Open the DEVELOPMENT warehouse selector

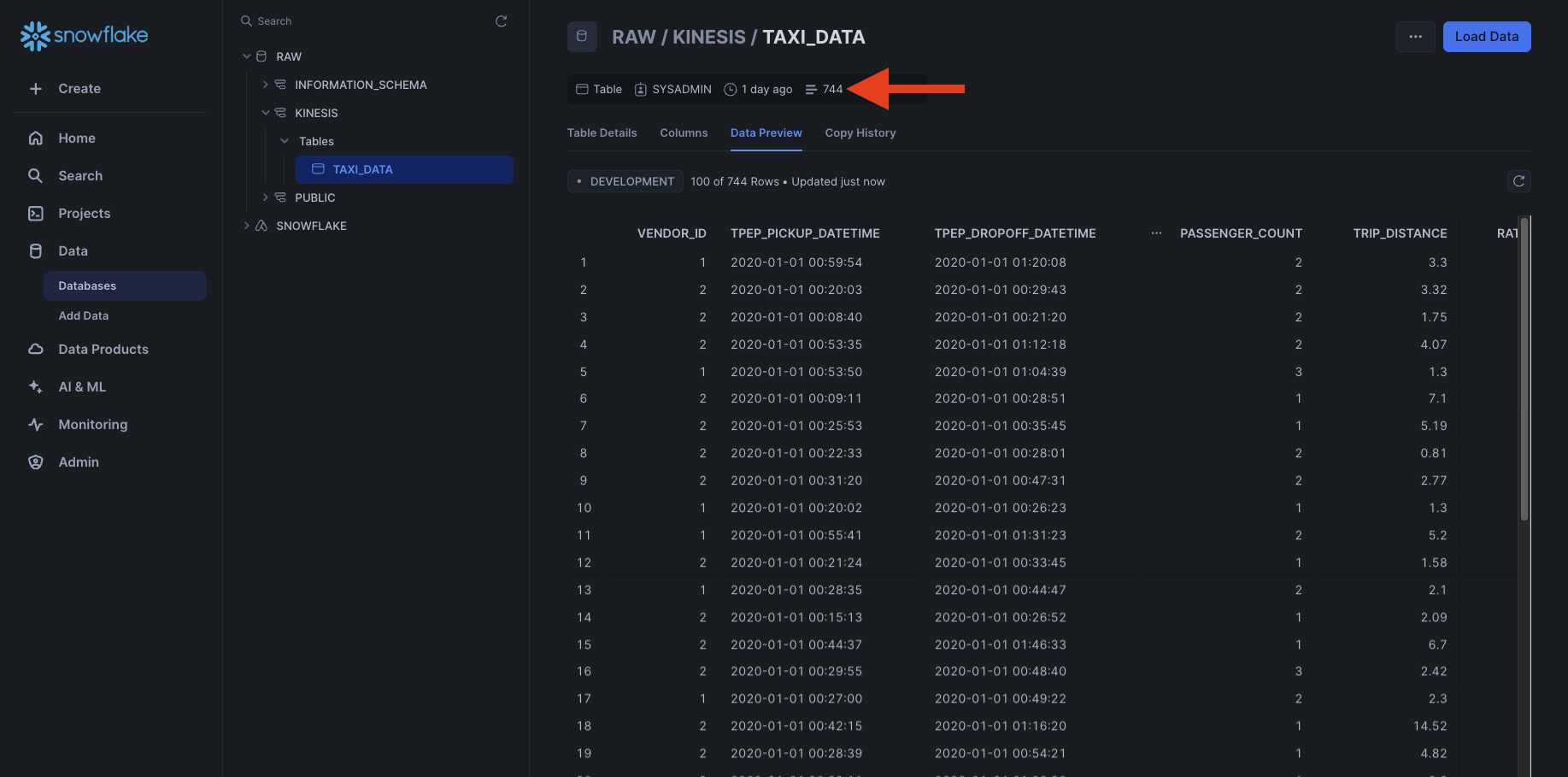click(x=625, y=181)
